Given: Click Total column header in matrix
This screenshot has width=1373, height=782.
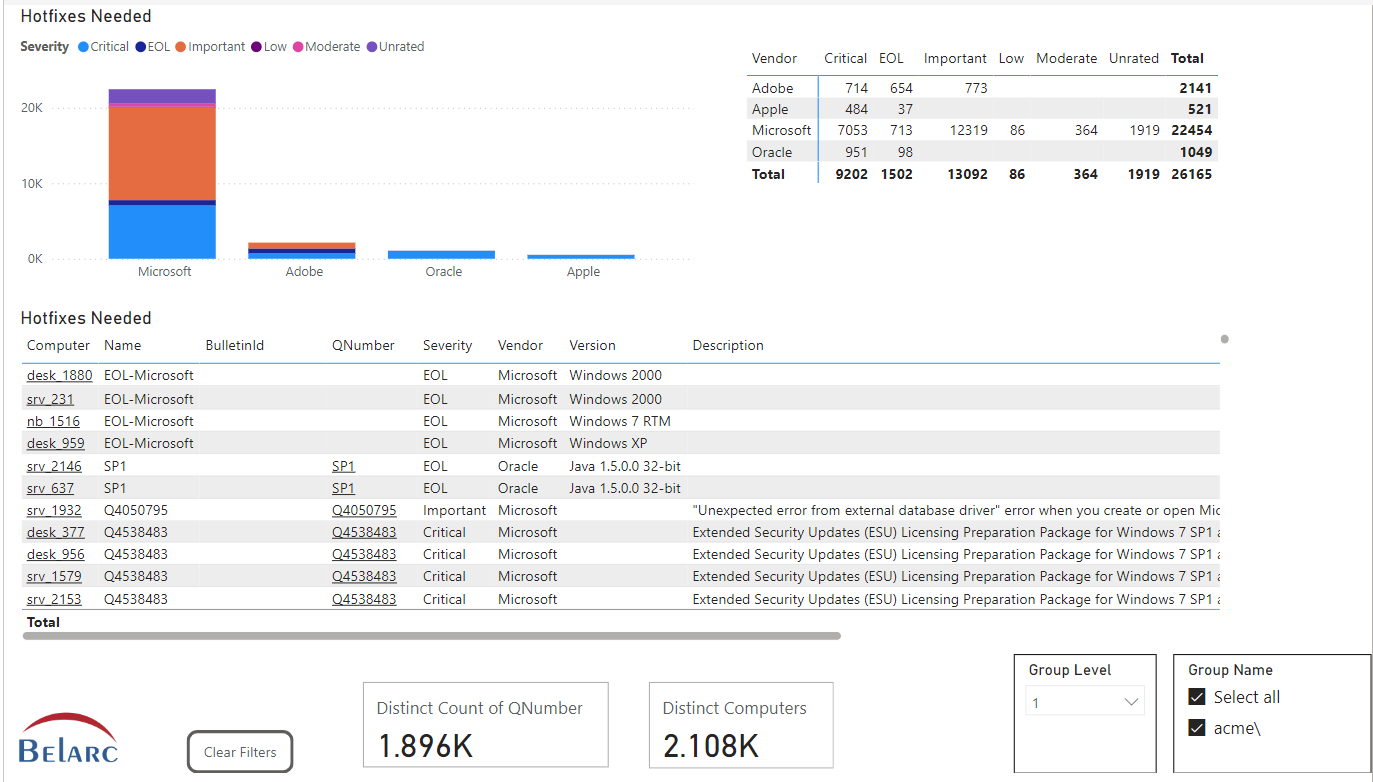Looking at the screenshot, I should 1187,59.
